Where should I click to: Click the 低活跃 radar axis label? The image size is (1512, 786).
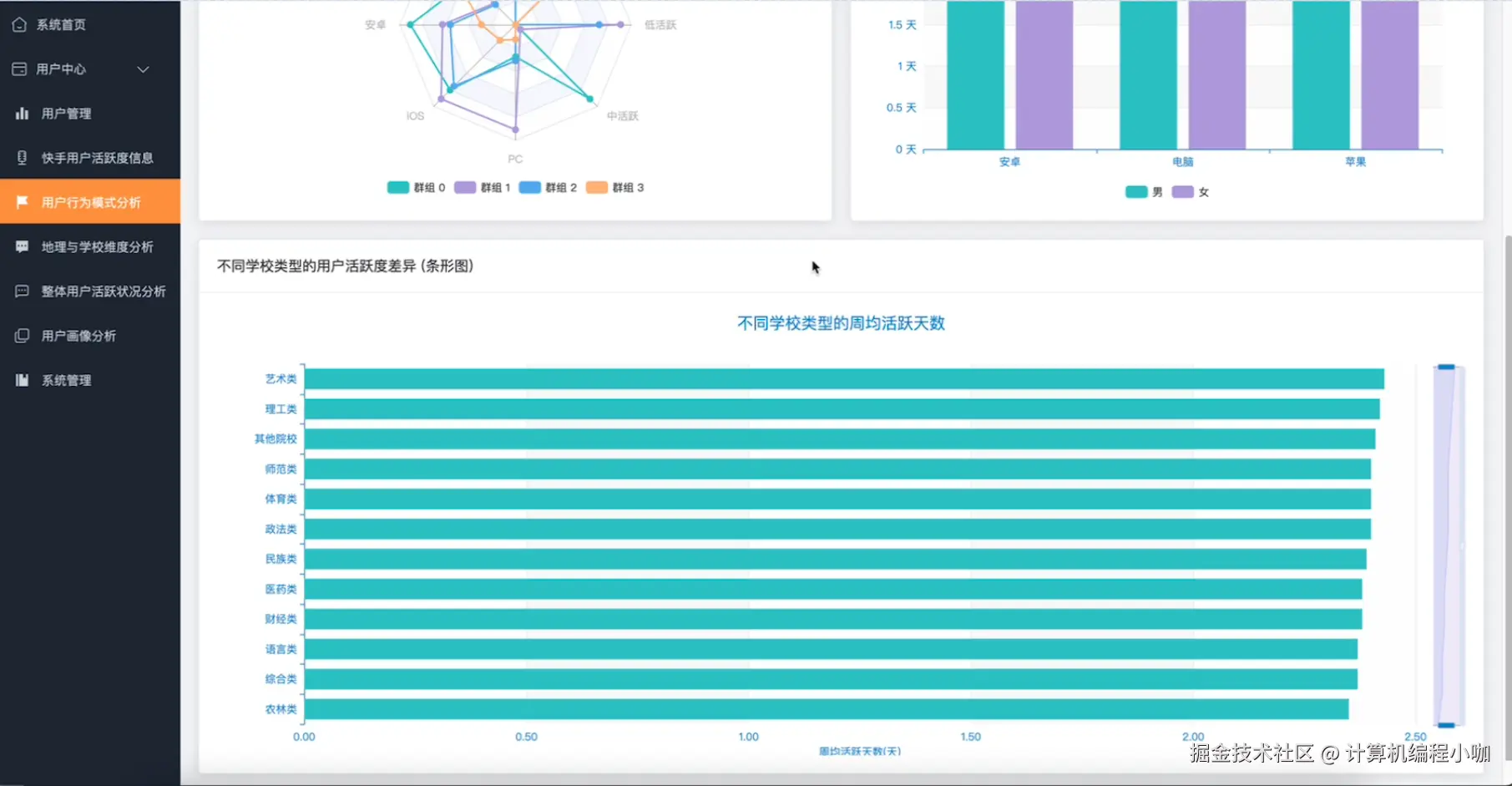[660, 25]
